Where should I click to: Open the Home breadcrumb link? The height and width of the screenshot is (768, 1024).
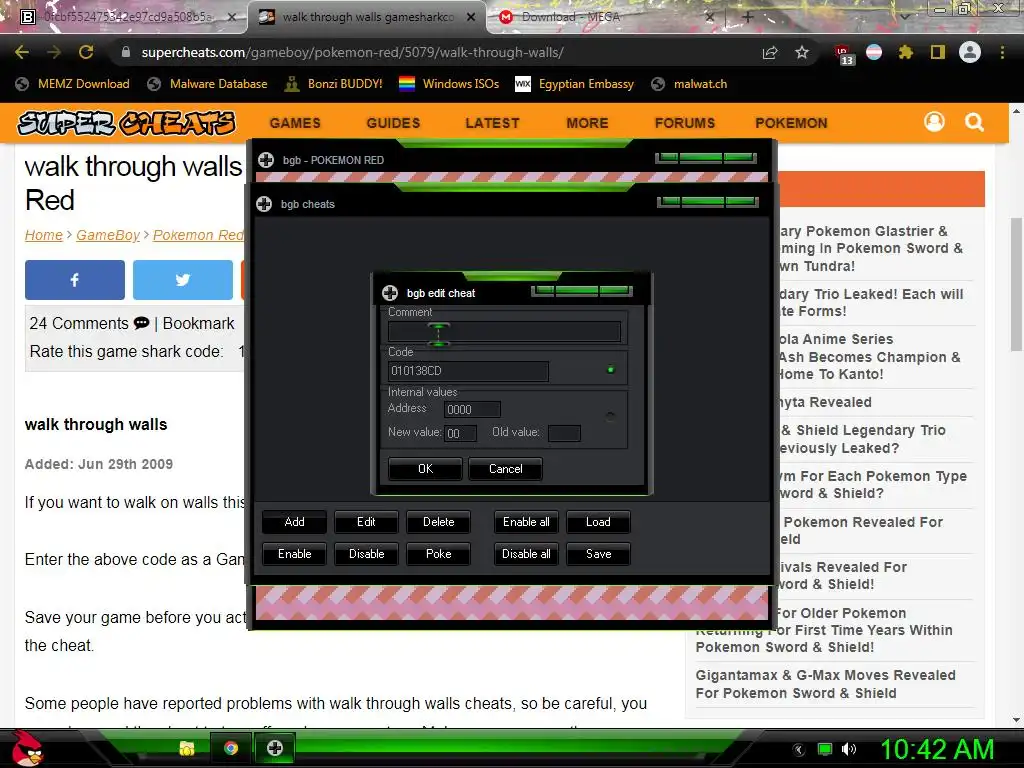[x=44, y=235]
